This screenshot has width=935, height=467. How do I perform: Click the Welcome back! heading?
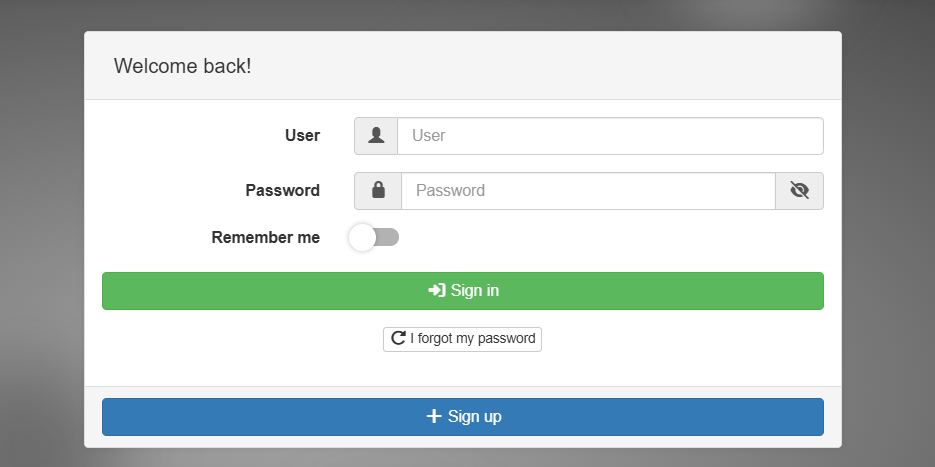point(183,66)
